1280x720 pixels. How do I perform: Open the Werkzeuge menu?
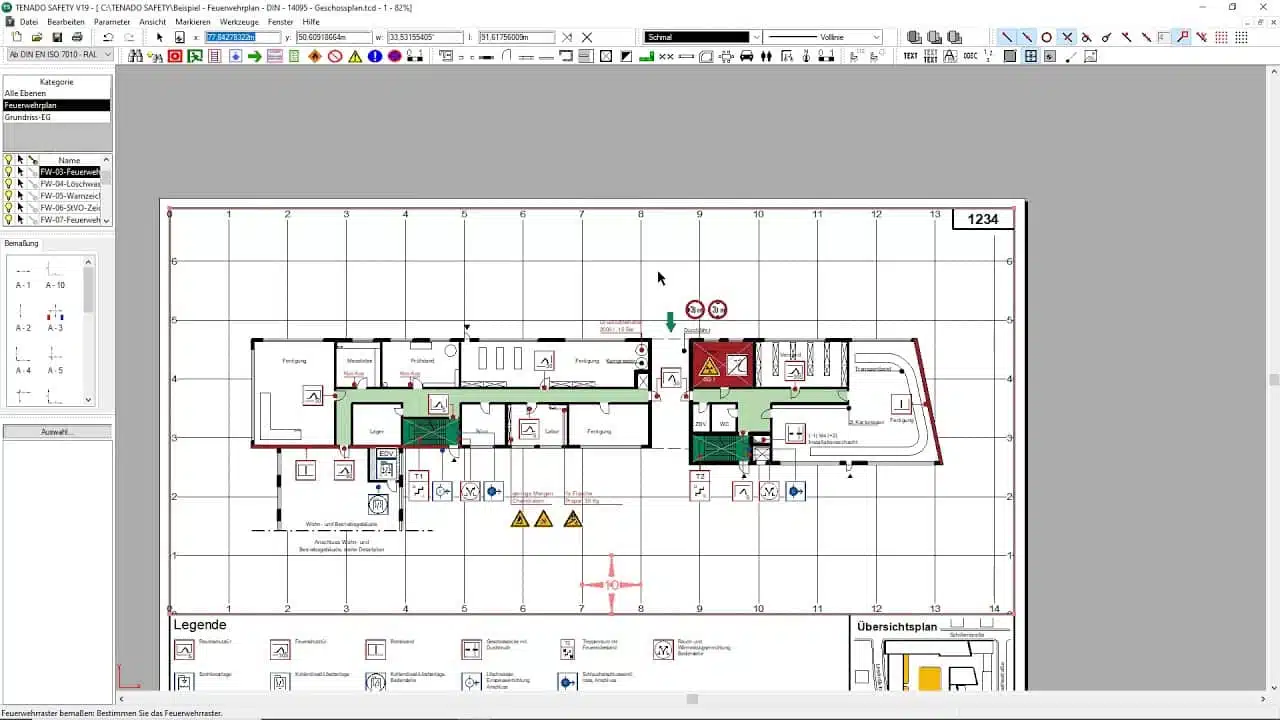click(239, 21)
